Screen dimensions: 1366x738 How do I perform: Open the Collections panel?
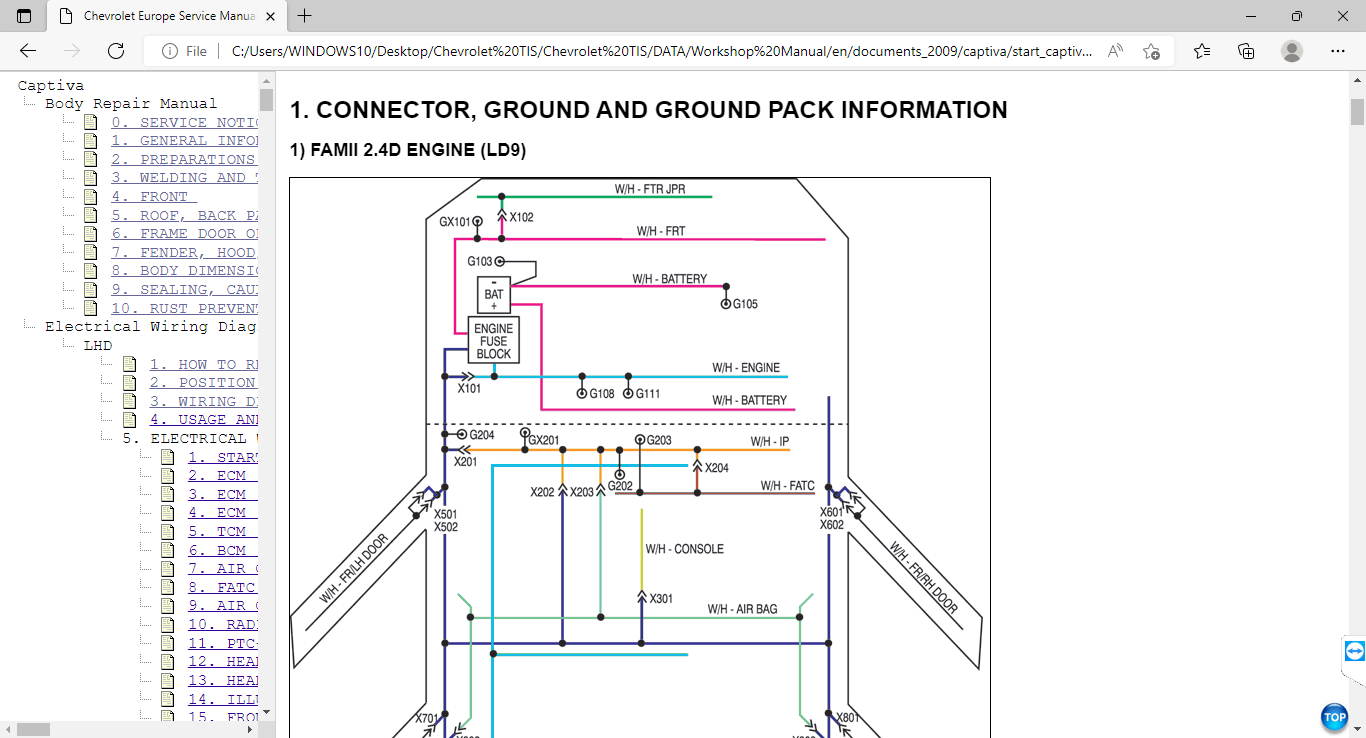1246,51
